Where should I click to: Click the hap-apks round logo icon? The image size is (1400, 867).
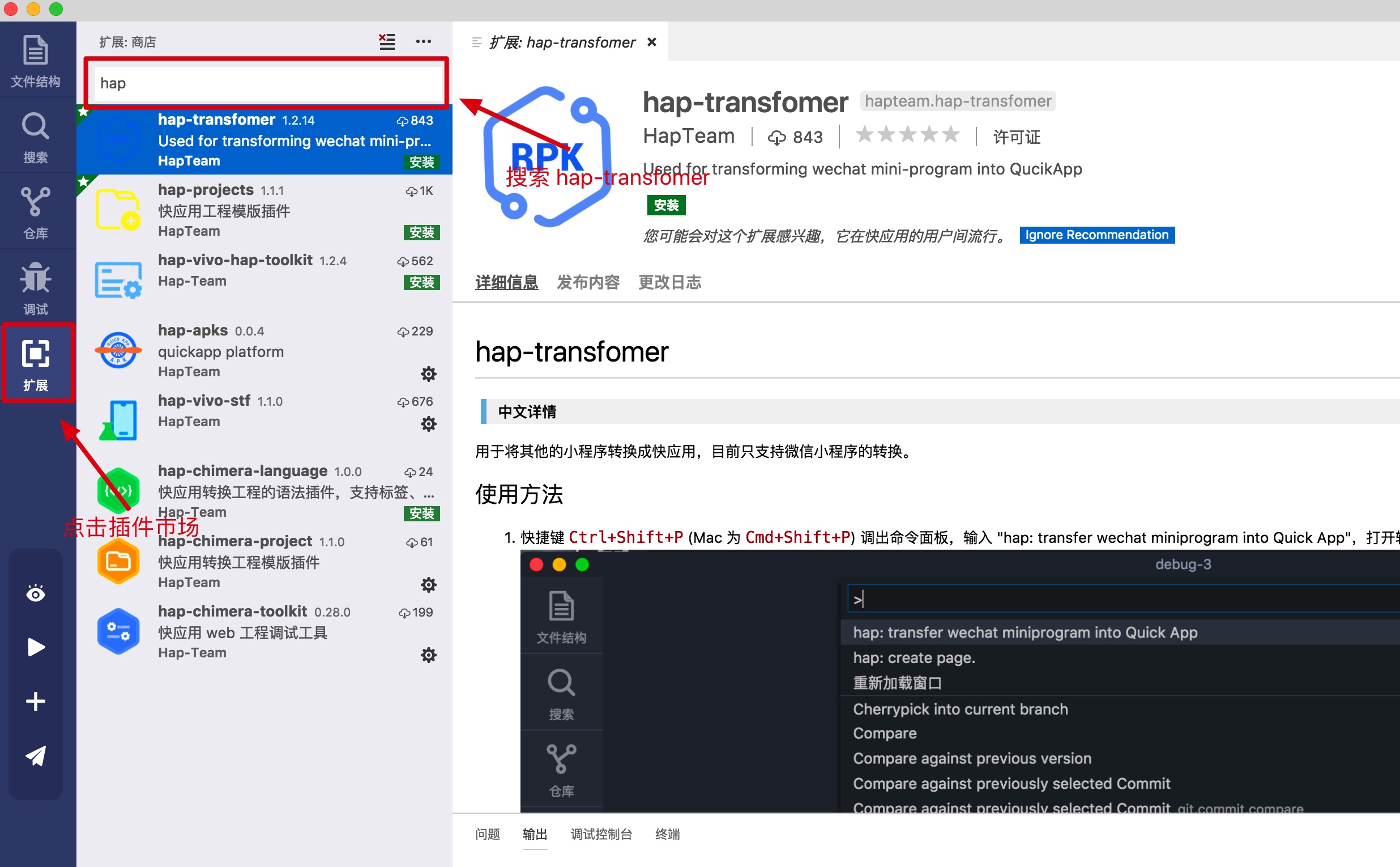tap(118, 350)
